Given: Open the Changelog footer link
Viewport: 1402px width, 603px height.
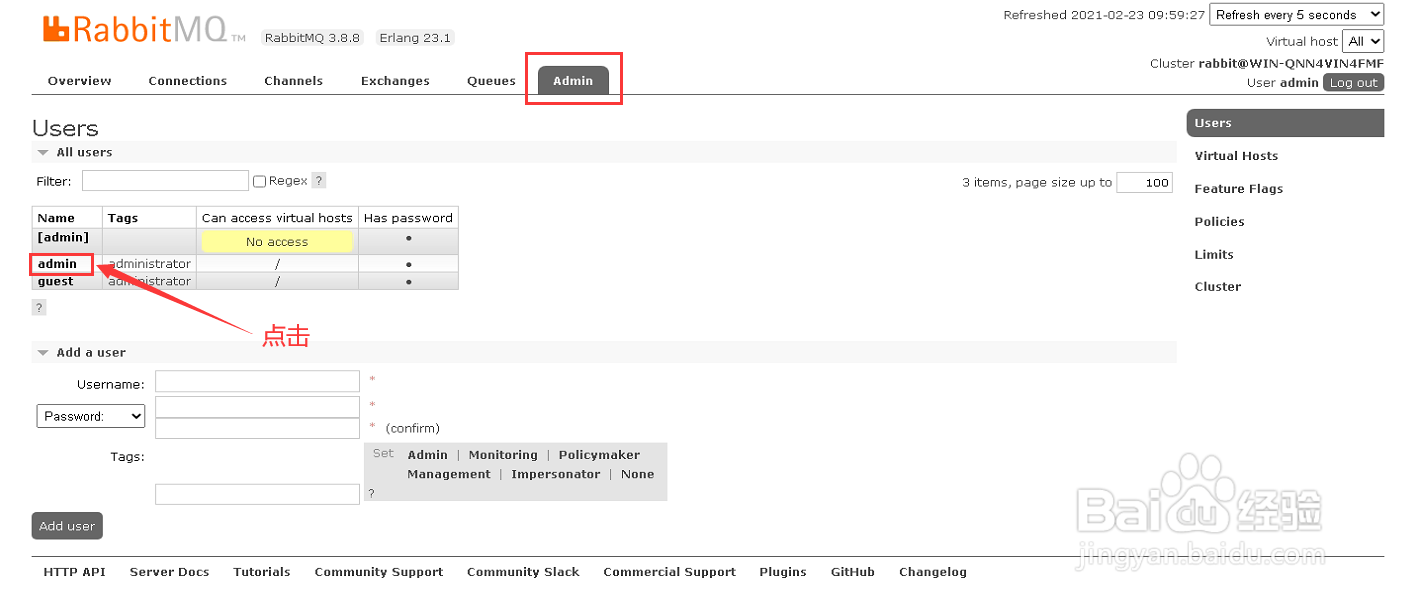Looking at the screenshot, I should point(933,572).
